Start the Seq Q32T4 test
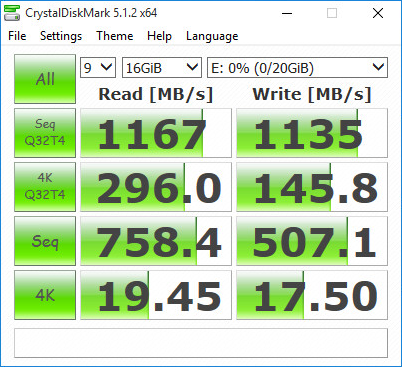The height and width of the screenshot is (367, 402). [45, 133]
